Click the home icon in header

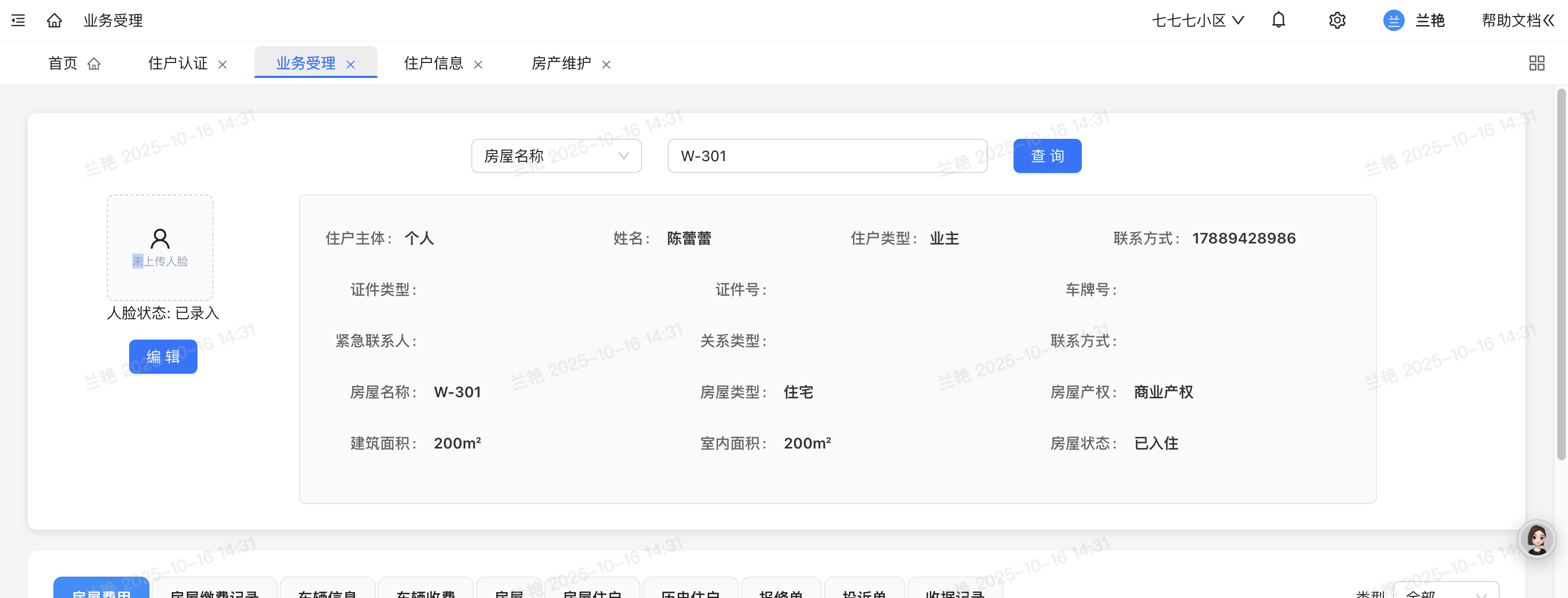point(54,21)
